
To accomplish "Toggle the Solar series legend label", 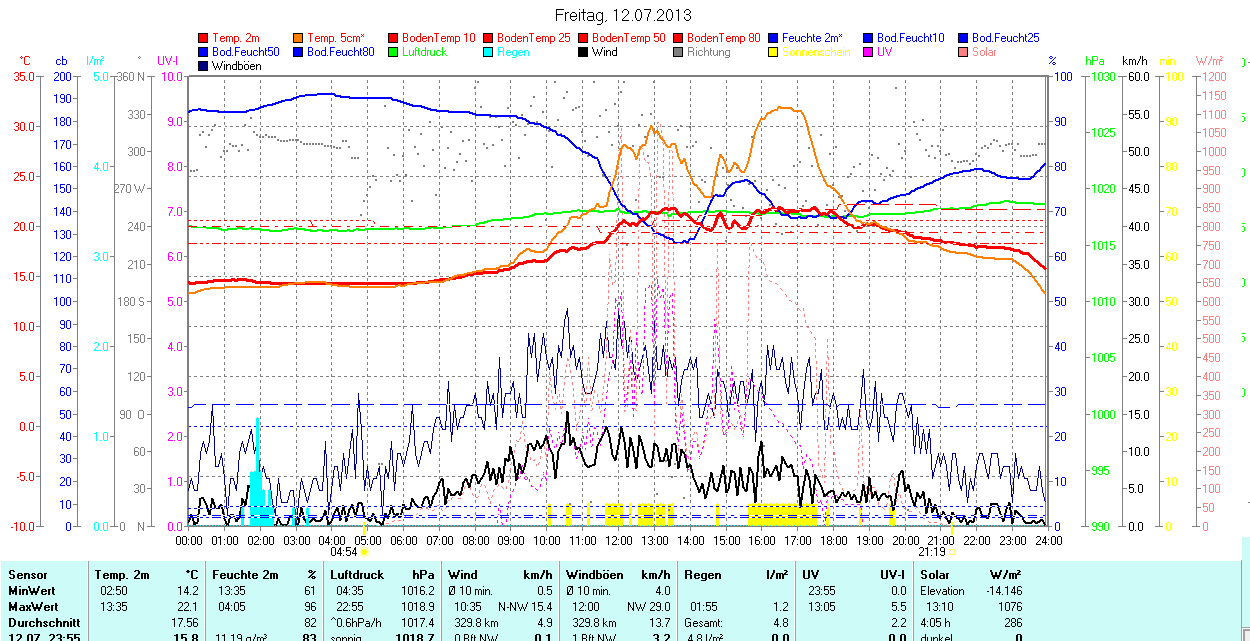I will click(x=984, y=52).
